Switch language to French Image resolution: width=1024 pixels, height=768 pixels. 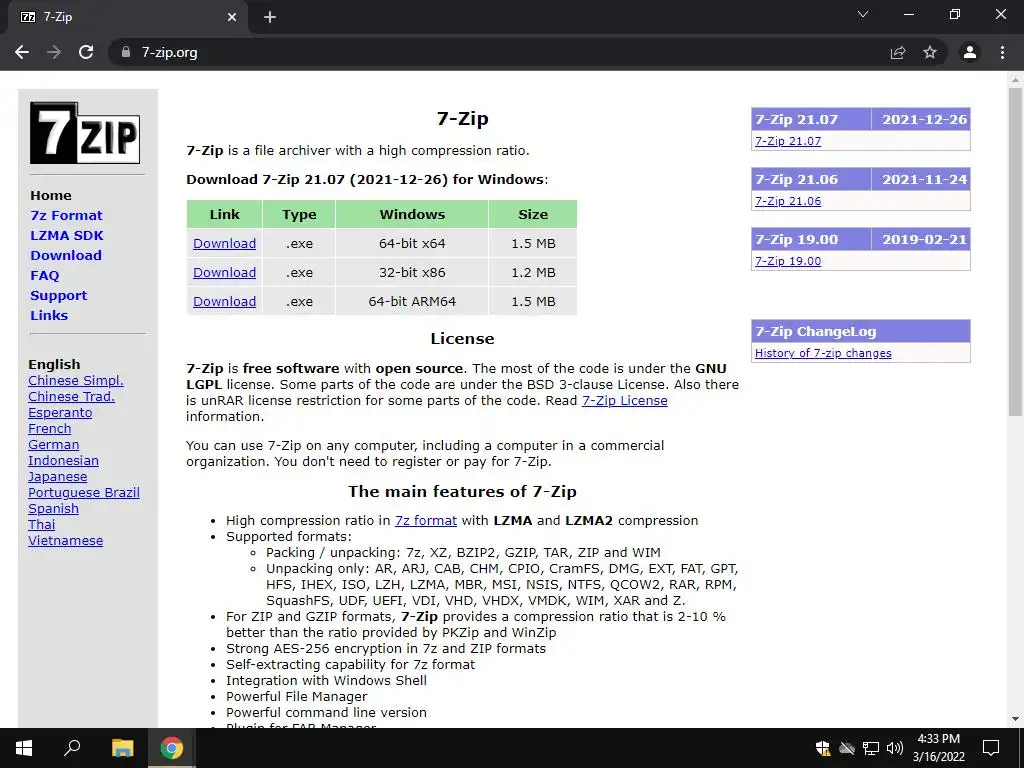[x=50, y=428]
